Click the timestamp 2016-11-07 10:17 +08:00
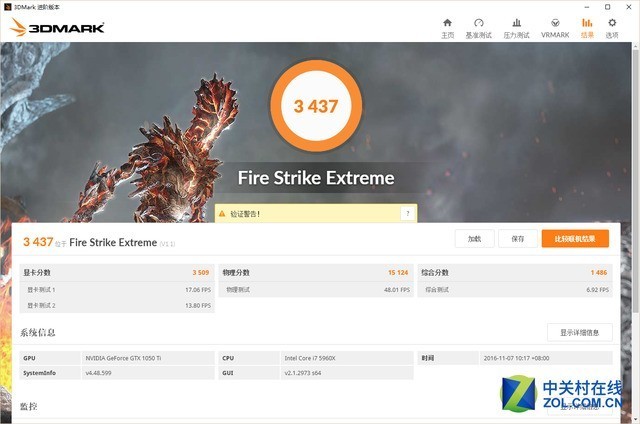Screen dimensions: 640x424 pyautogui.click(x=516, y=358)
